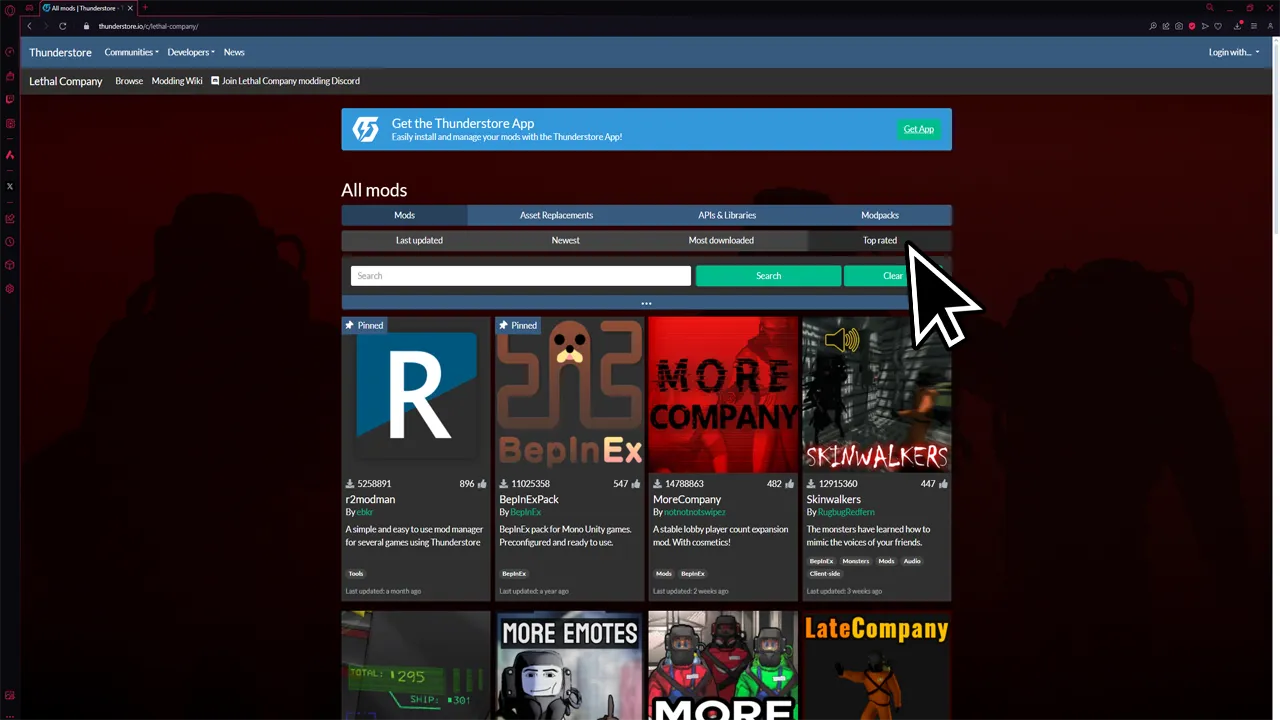This screenshot has height=720, width=1280.
Task: Open the Modding Wiki link
Action: click(x=177, y=81)
